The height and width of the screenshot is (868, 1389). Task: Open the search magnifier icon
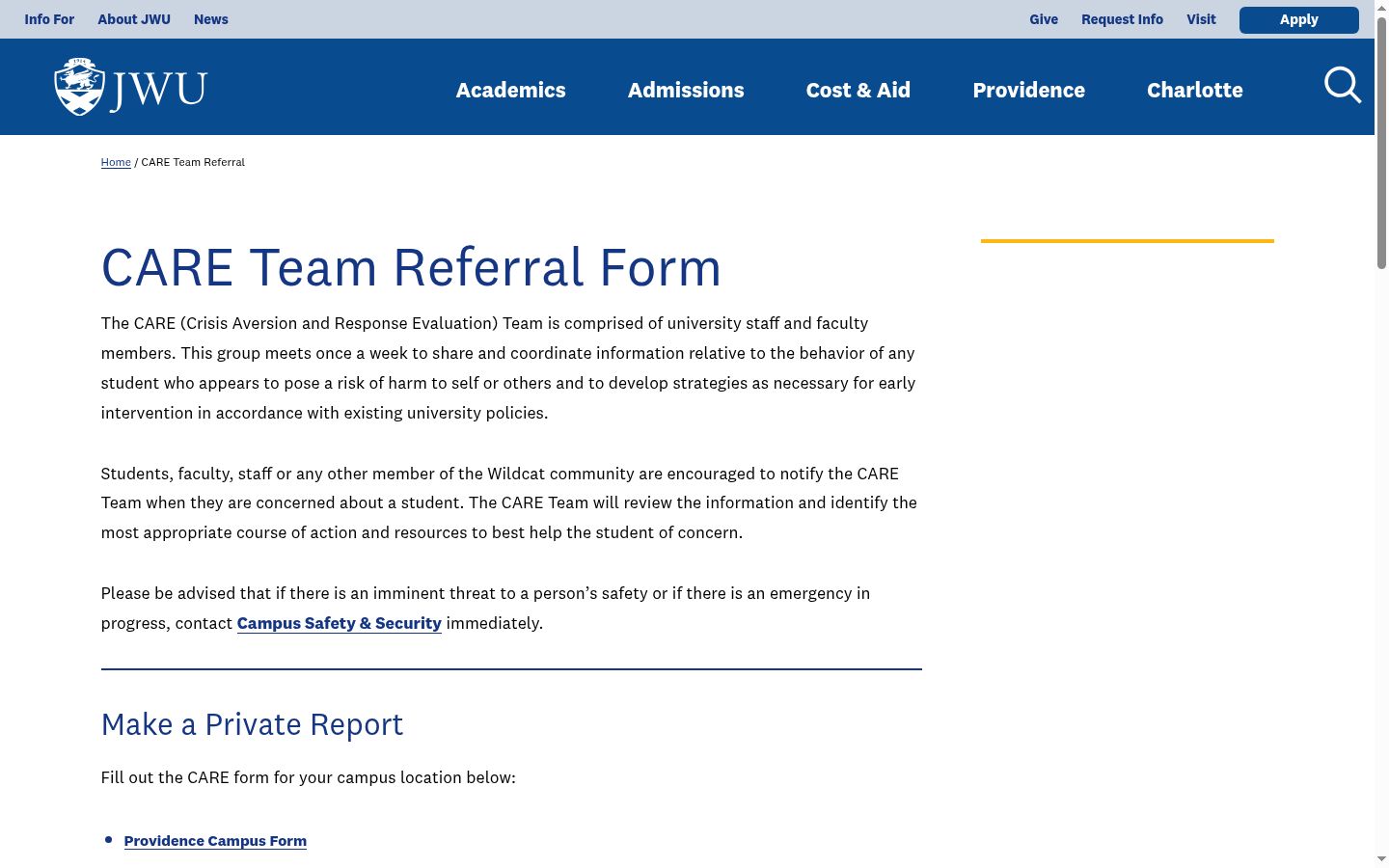pos(1343,86)
